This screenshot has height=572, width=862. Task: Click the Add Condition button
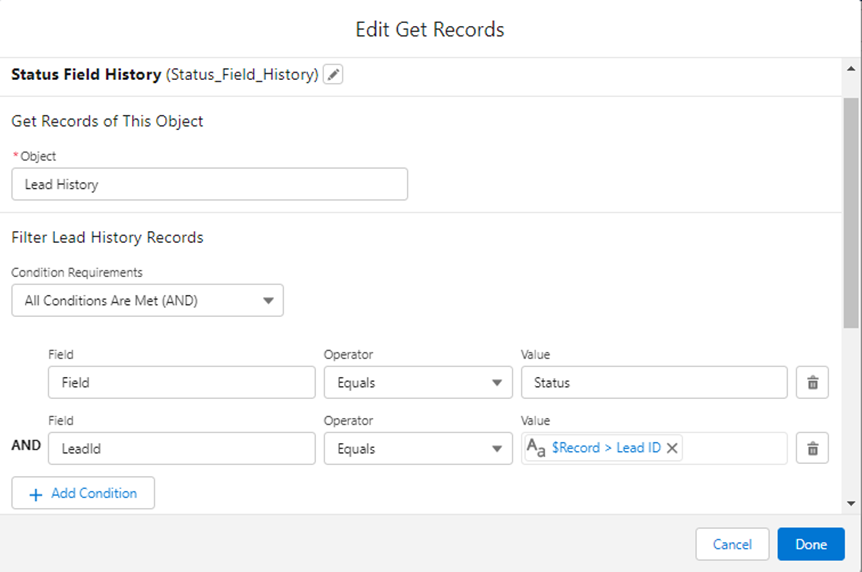(83, 493)
